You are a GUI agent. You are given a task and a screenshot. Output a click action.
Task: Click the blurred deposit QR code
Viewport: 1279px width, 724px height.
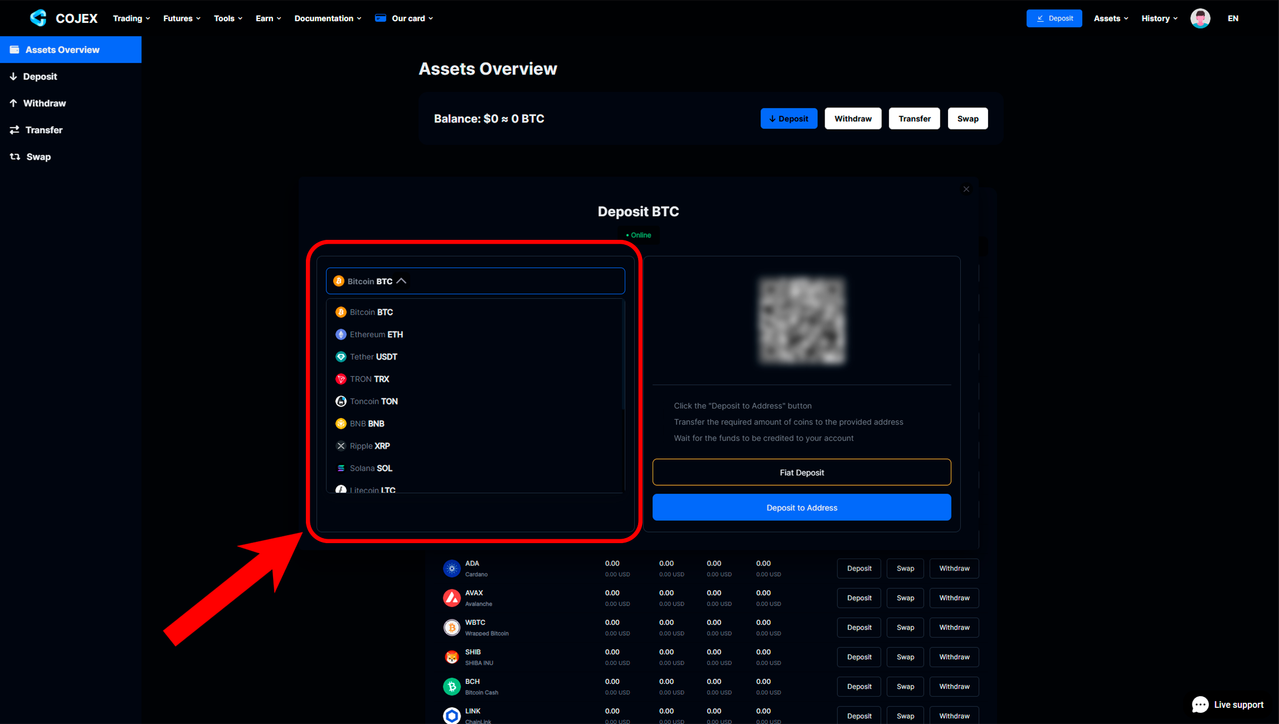802,320
